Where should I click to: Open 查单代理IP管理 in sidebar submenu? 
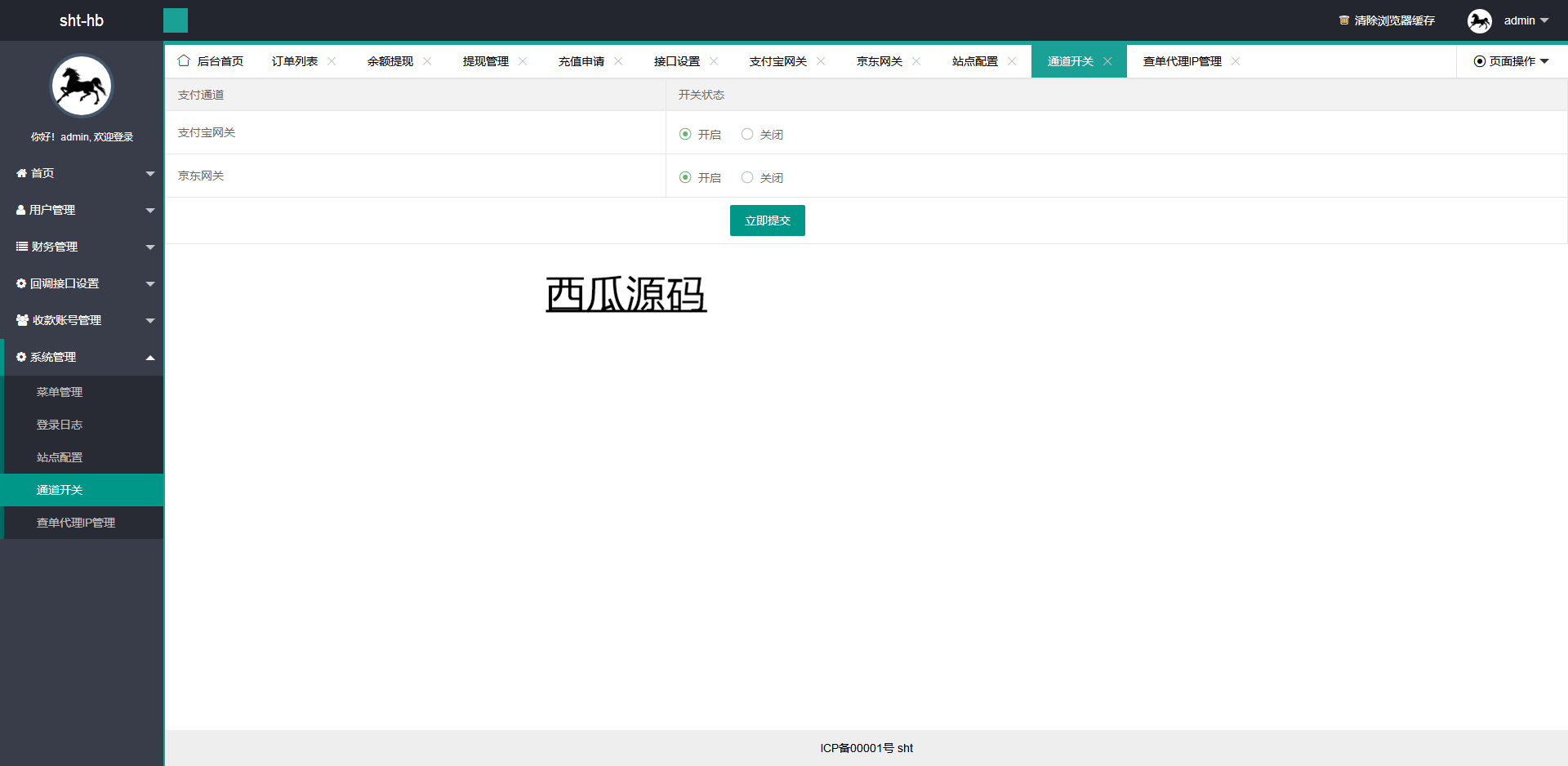[83, 523]
